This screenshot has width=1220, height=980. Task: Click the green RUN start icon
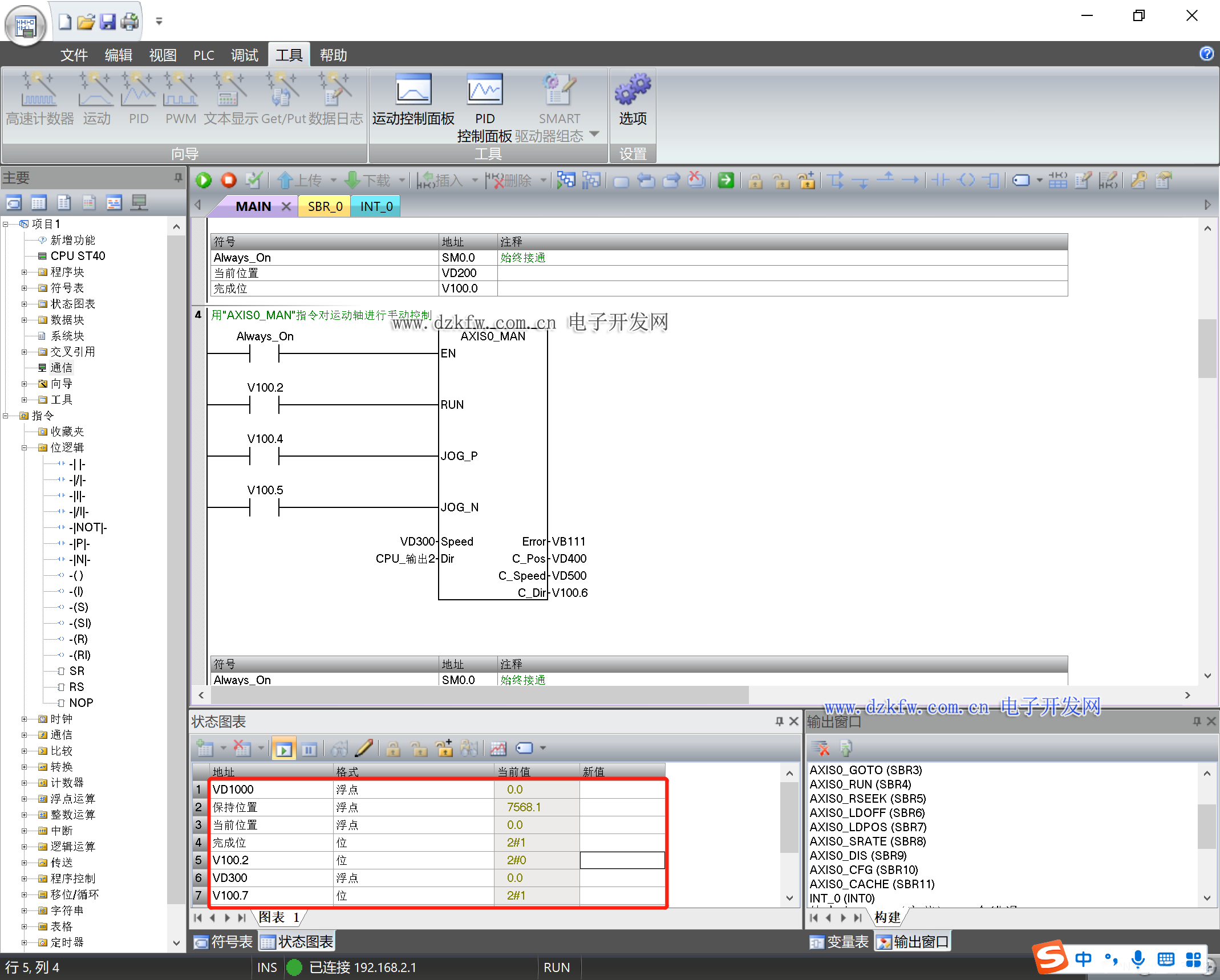[204, 181]
